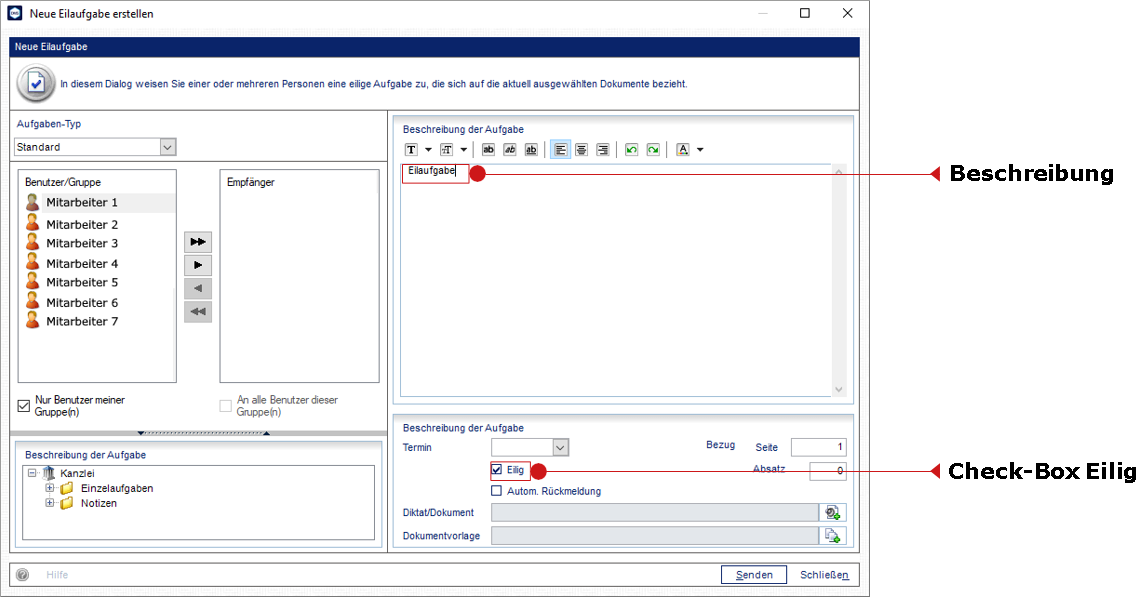Browse for Diktat/Dokument file icon

[832, 513]
